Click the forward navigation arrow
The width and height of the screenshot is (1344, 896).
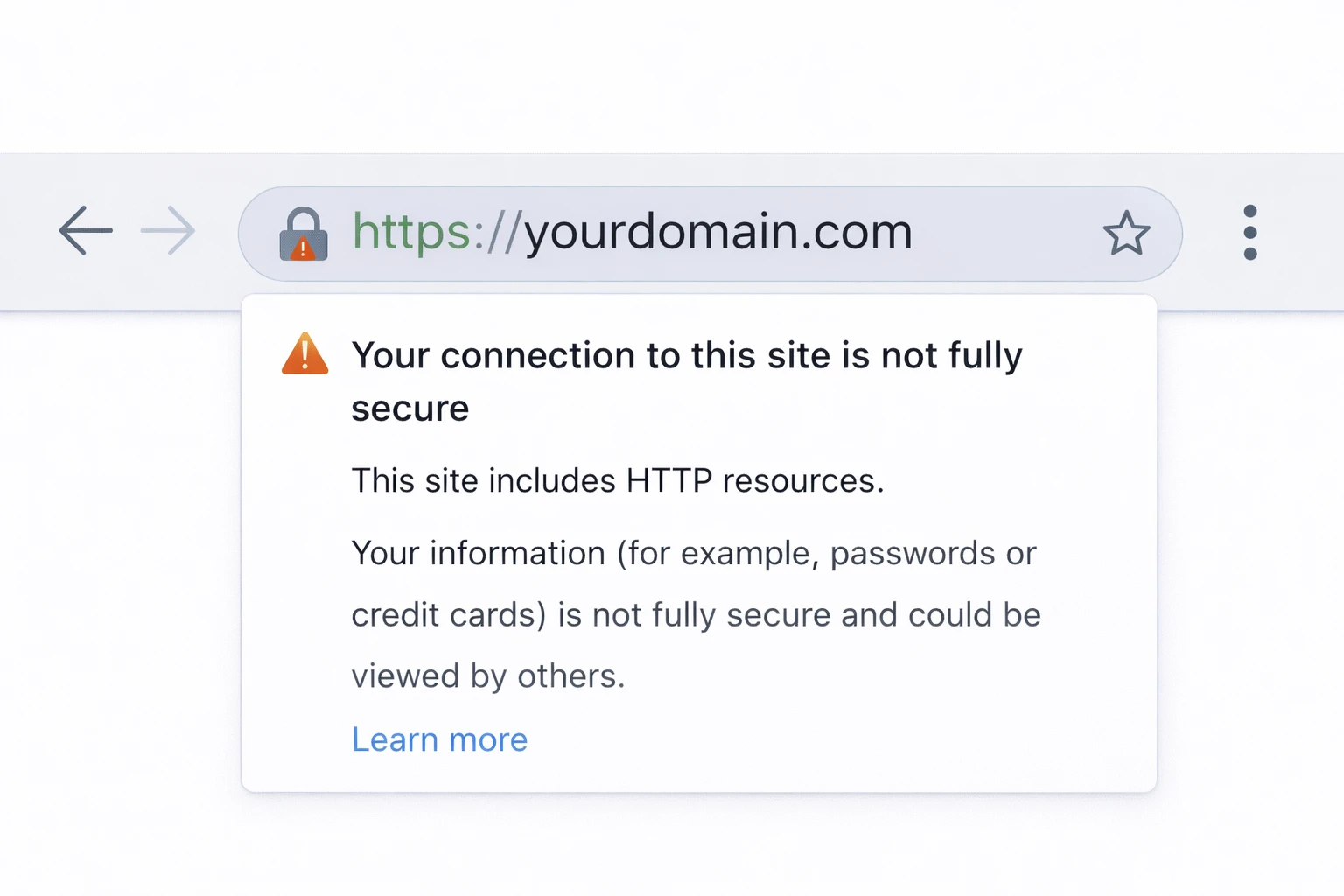click(168, 231)
